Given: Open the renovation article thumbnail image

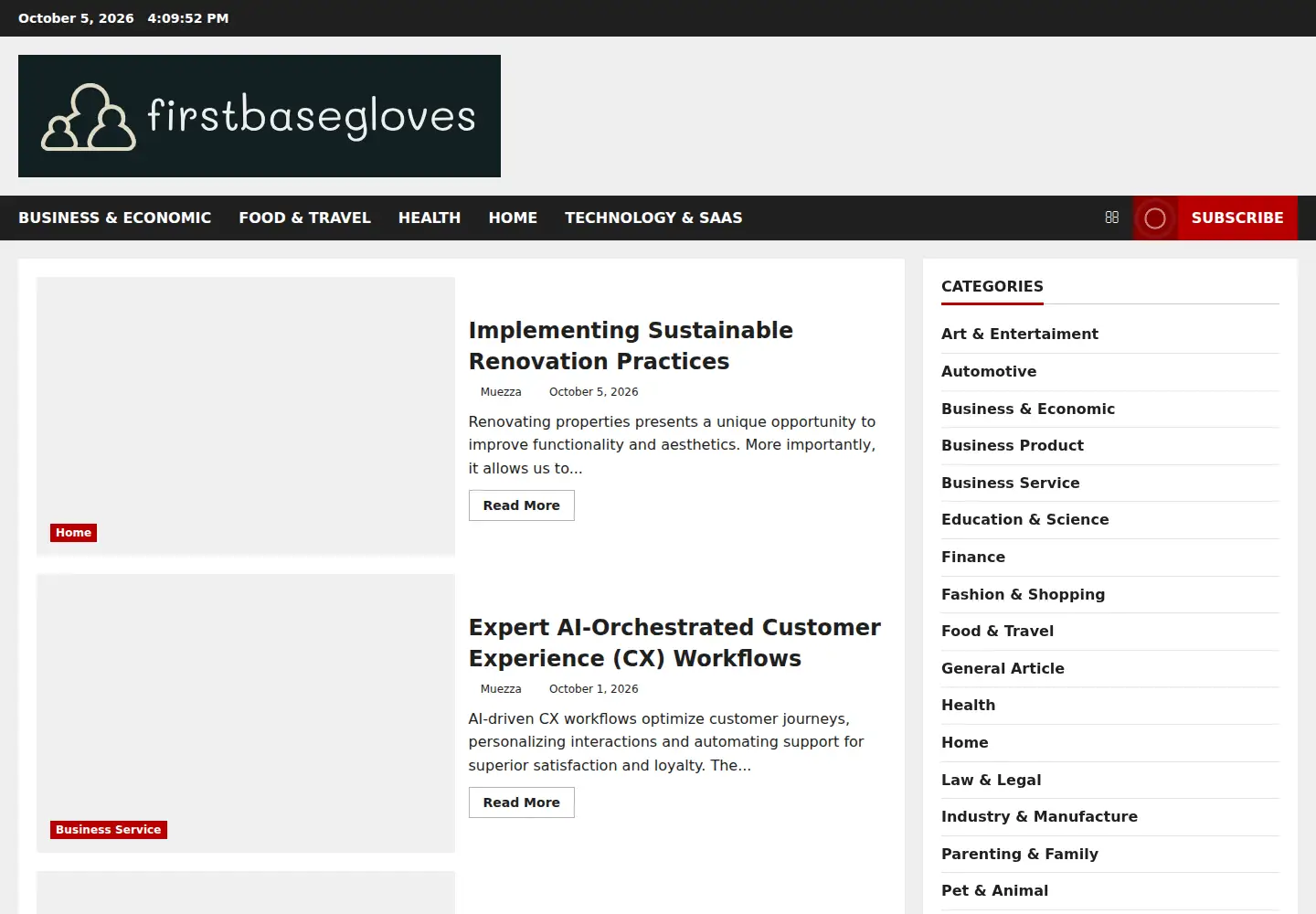Looking at the screenshot, I should 246,416.
